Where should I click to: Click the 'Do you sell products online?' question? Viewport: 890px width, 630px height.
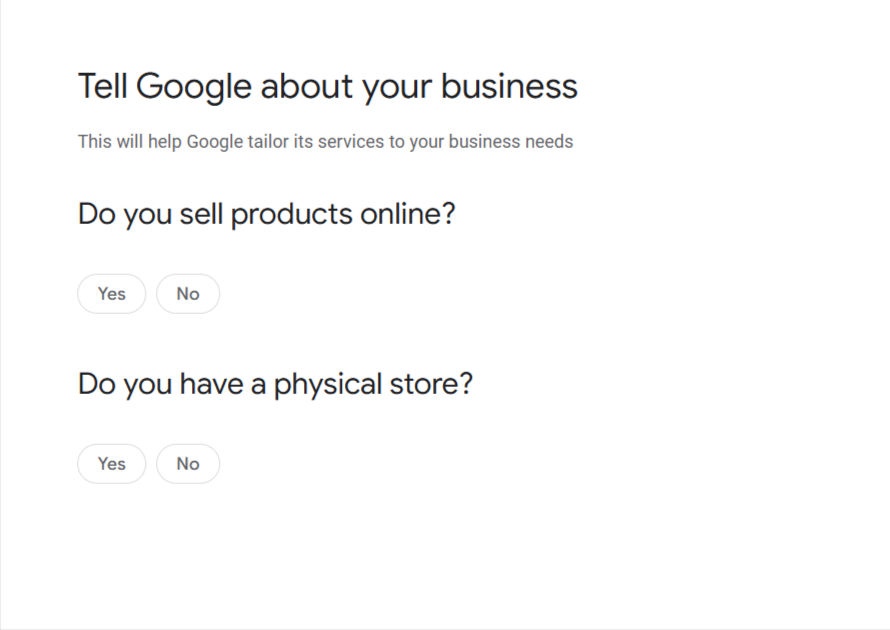267,215
